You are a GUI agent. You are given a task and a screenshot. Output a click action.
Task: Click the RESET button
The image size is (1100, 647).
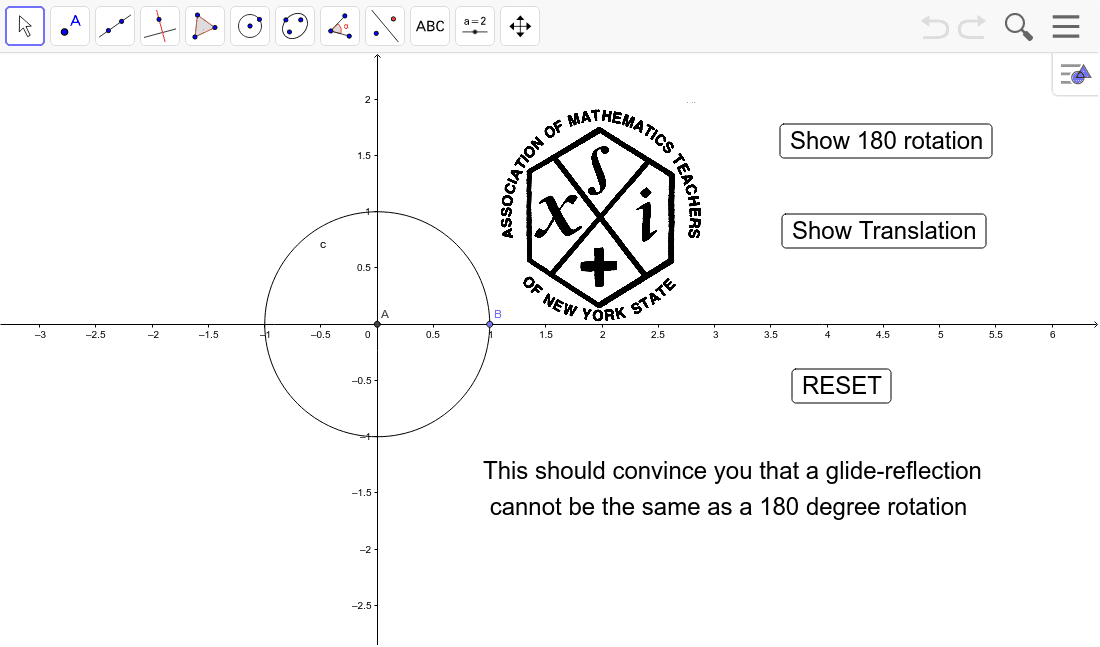click(841, 386)
